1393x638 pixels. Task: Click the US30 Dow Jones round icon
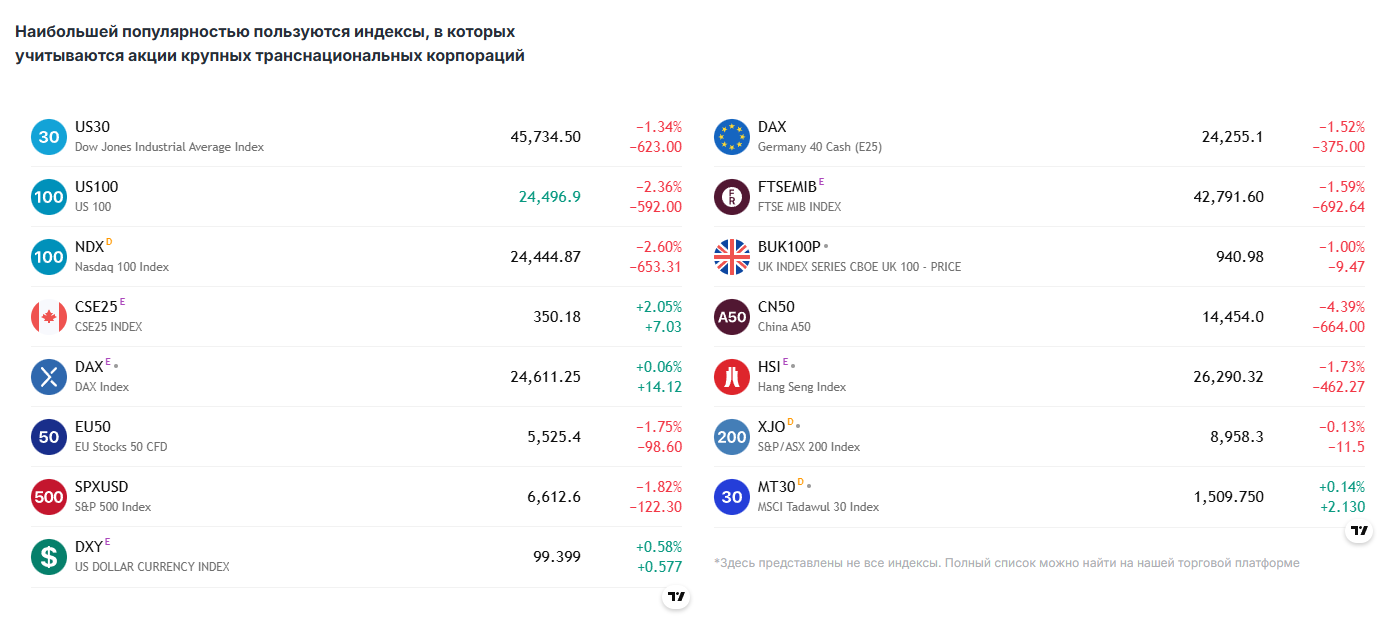point(49,137)
